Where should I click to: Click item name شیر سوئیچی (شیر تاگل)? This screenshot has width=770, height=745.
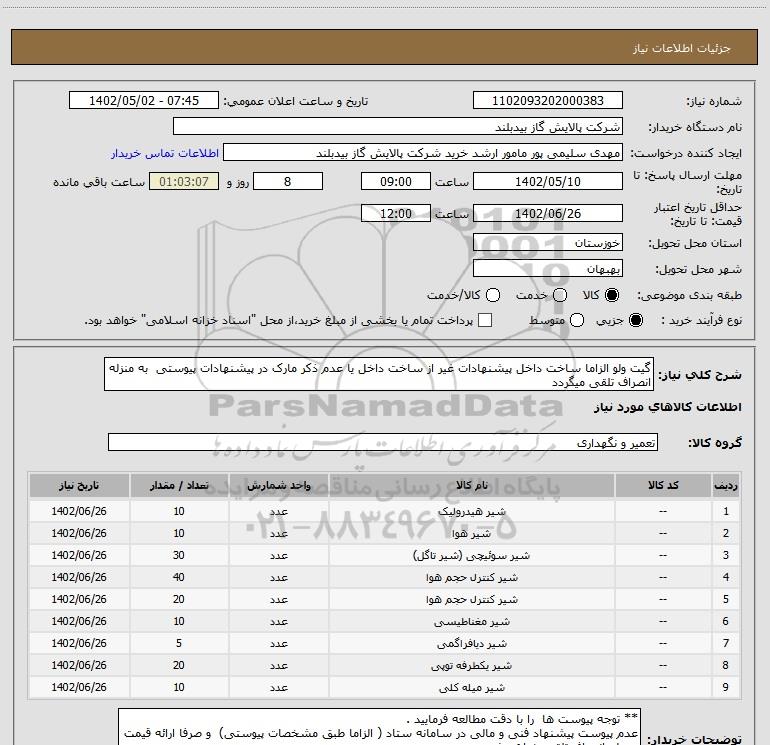click(471, 555)
